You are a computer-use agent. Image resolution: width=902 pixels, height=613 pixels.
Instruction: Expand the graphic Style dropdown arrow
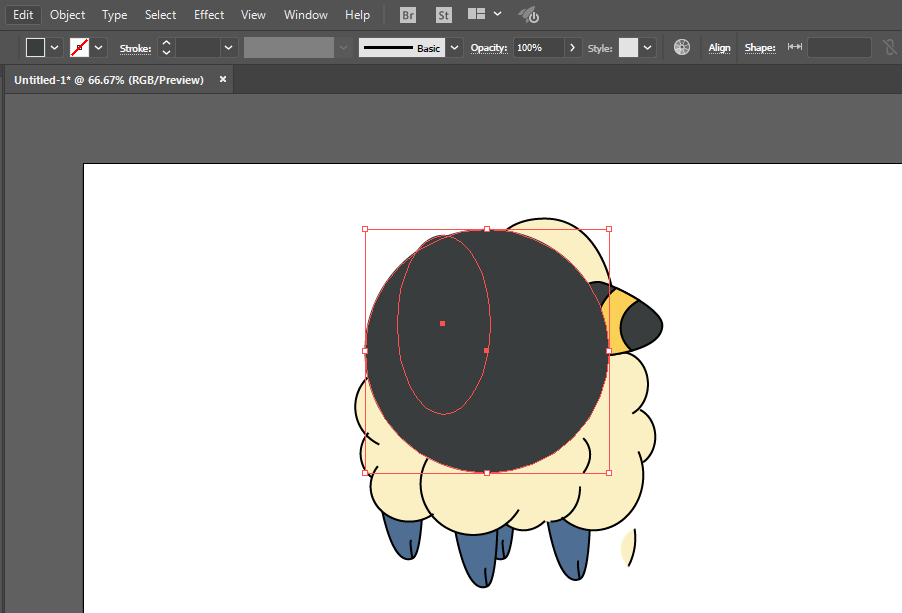(648, 48)
